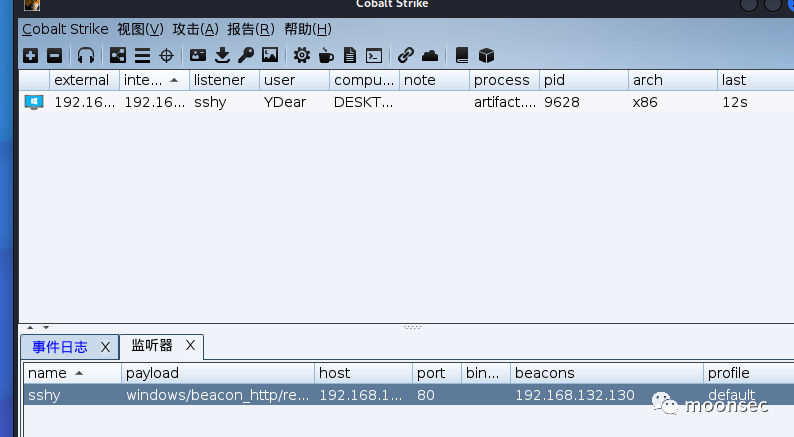794x437 pixels.
Task: Click the coffee cup Java applet icon
Action: tap(326, 55)
